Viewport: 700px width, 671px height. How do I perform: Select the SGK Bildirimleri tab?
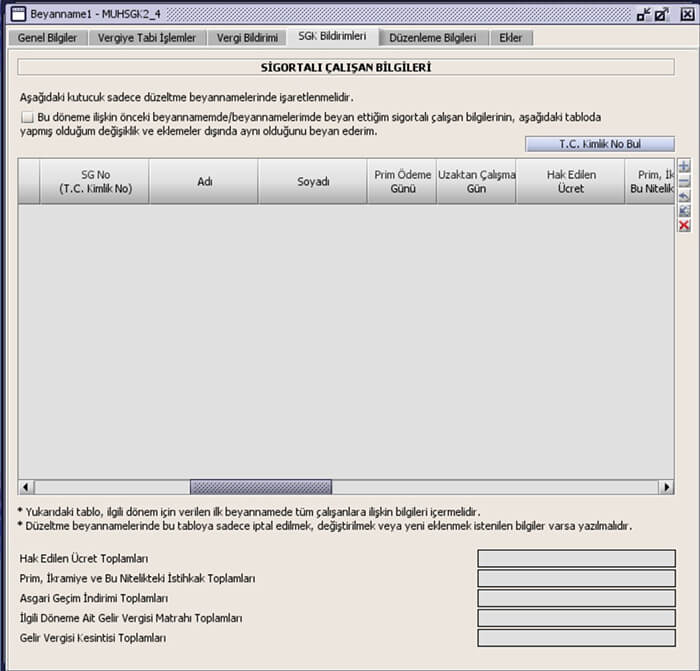[x=333, y=36]
